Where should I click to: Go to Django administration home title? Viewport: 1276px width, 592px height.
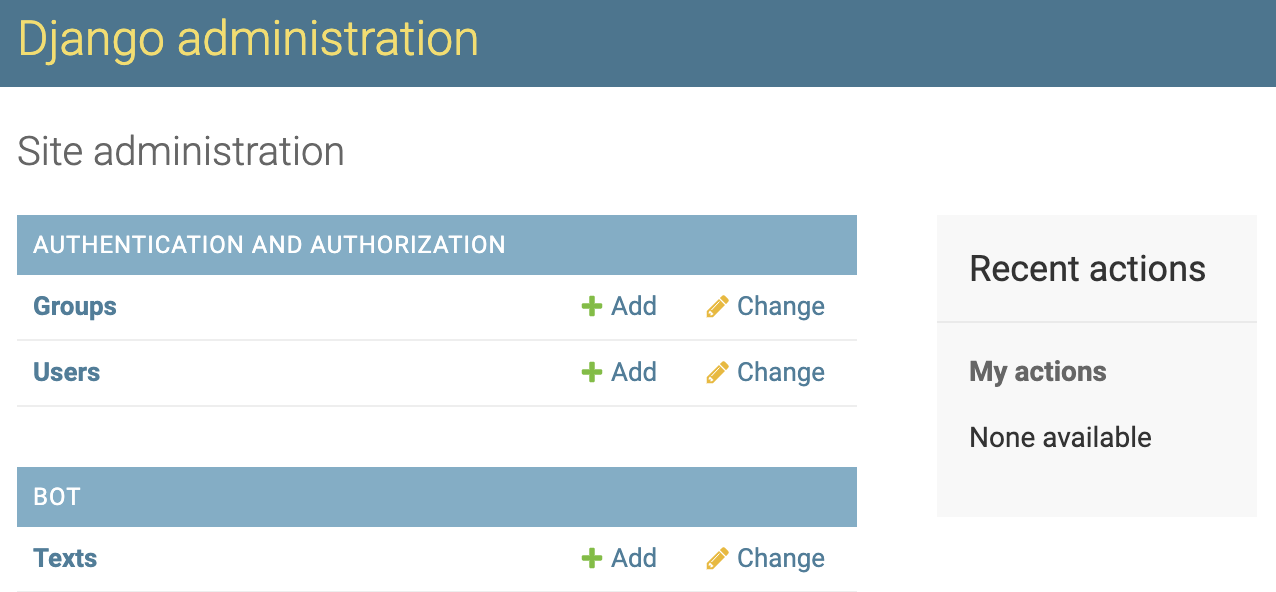click(x=248, y=40)
